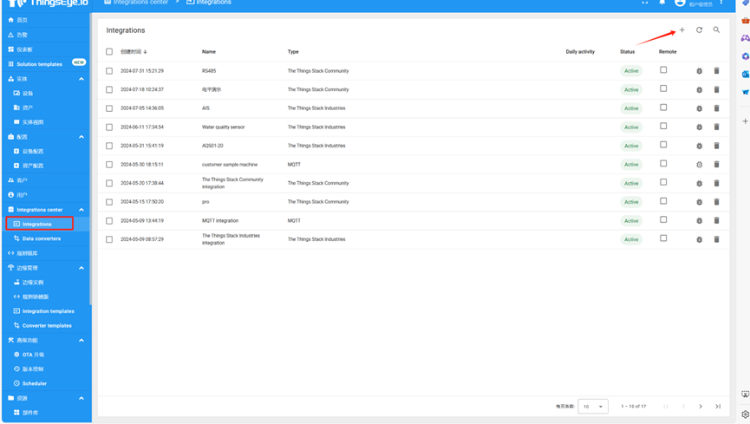Screen dimensions: 750x424
Task: Open the OTA menu item in sidebar
Action: pyautogui.click(x=46, y=355)
